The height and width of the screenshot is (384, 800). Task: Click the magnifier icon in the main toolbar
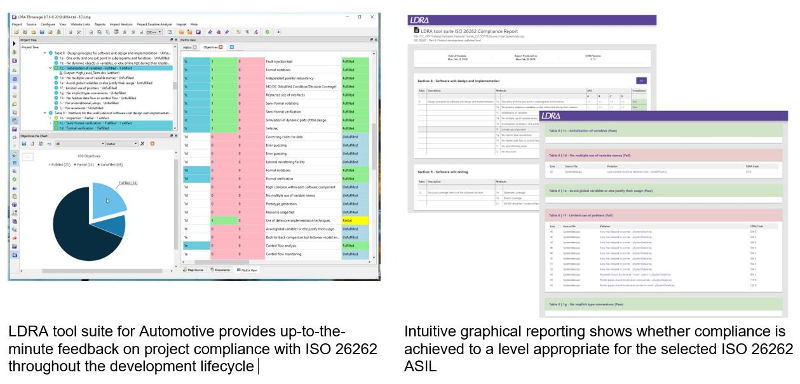pos(99,32)
